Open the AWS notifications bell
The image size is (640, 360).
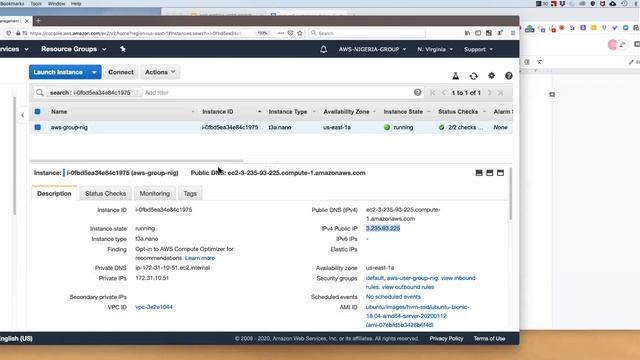pyautogui.click(x=323, y=49)
